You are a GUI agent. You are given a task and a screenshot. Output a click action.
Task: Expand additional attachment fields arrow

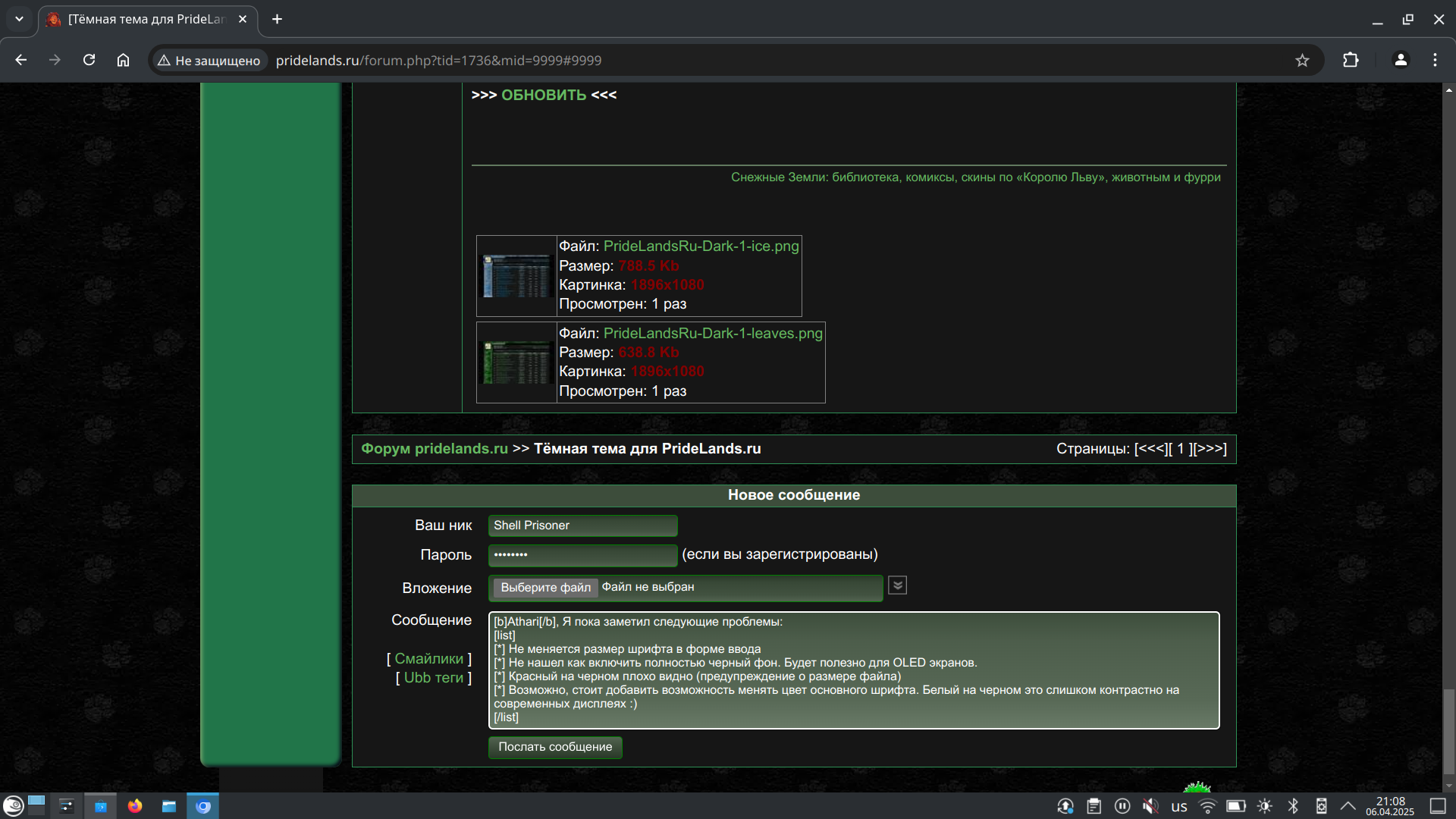pyautogui.click(x=897, y=585)
